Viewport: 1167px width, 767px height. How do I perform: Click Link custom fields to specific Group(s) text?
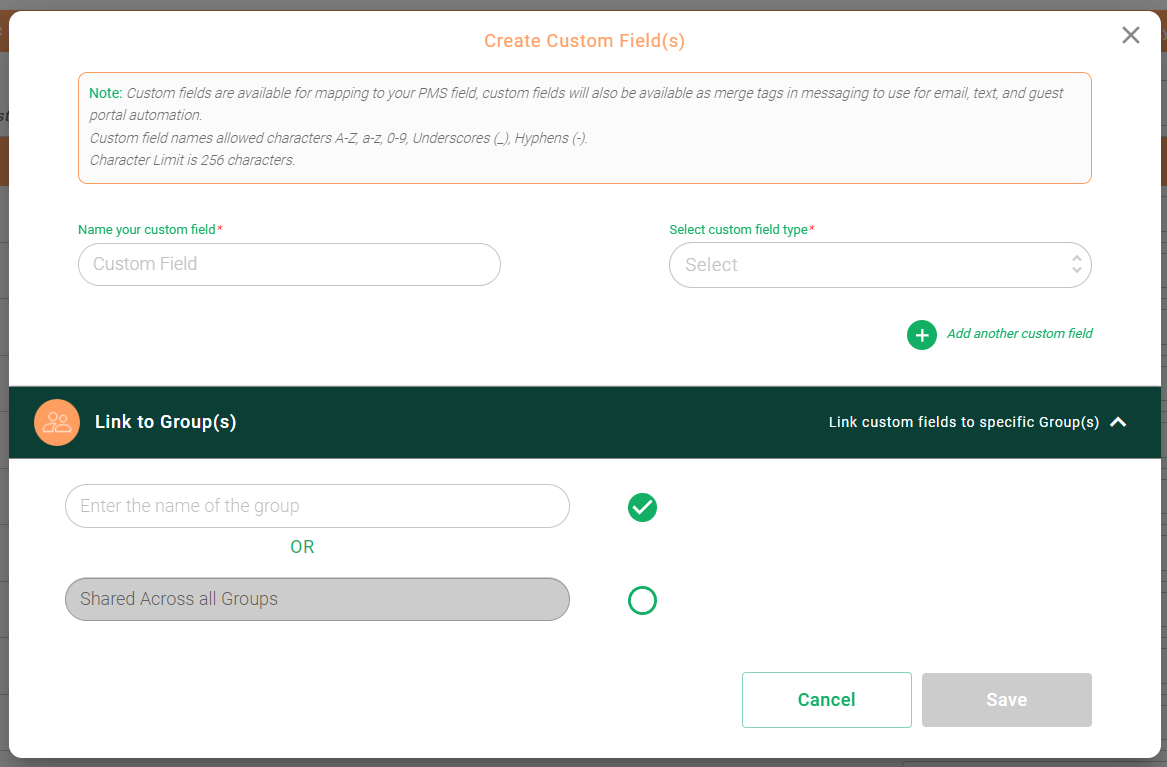[964, 422]
